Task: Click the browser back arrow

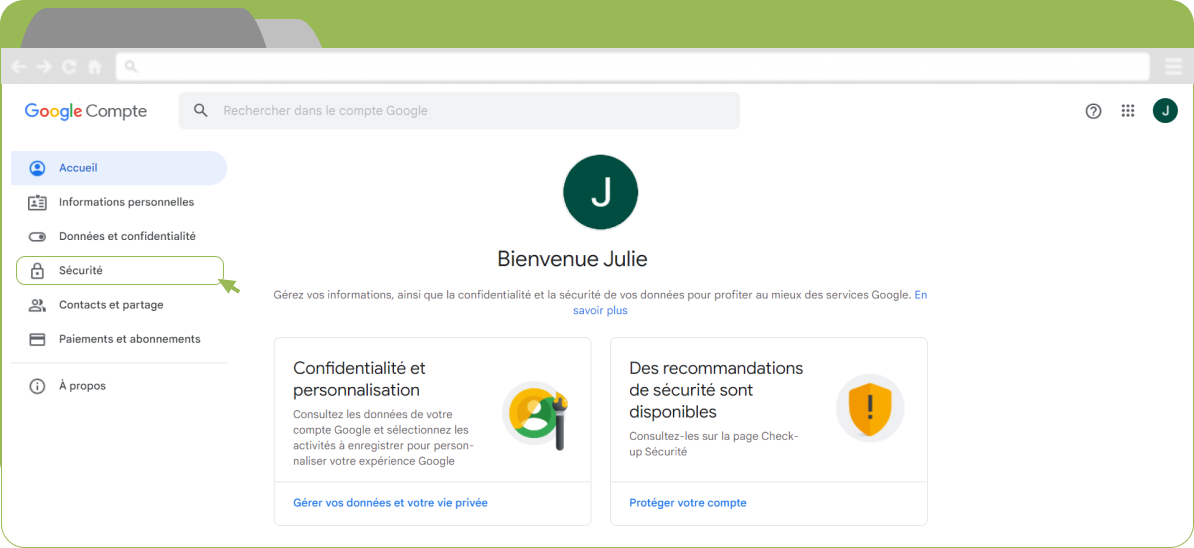Action: [18, 67]
